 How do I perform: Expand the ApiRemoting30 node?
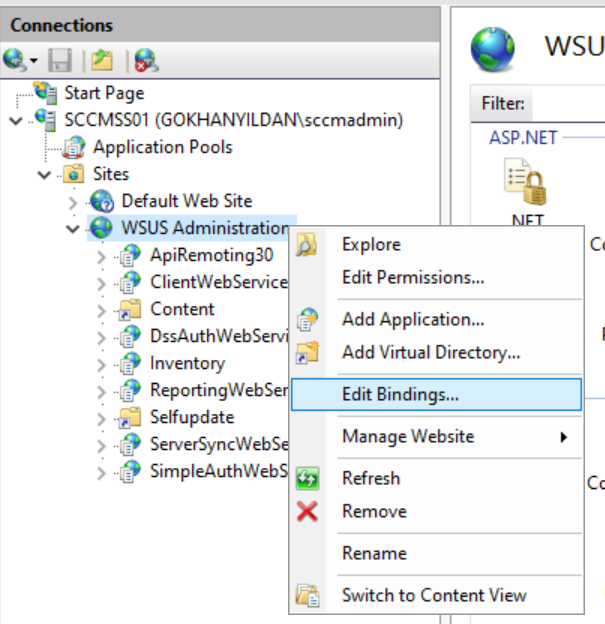coord(101,257)
